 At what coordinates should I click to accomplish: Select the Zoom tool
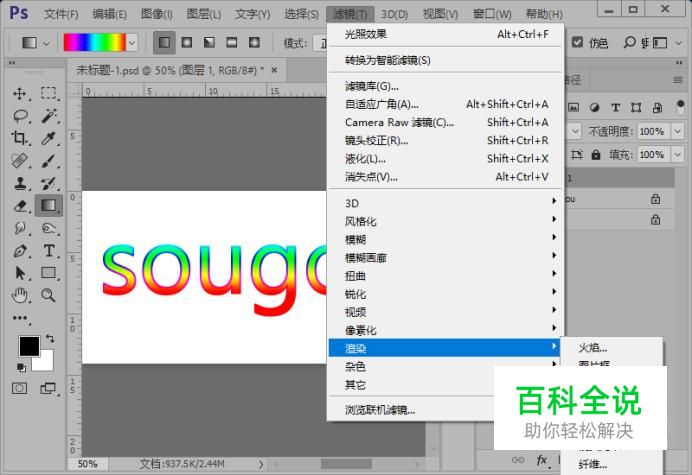[x=49, y=295]
